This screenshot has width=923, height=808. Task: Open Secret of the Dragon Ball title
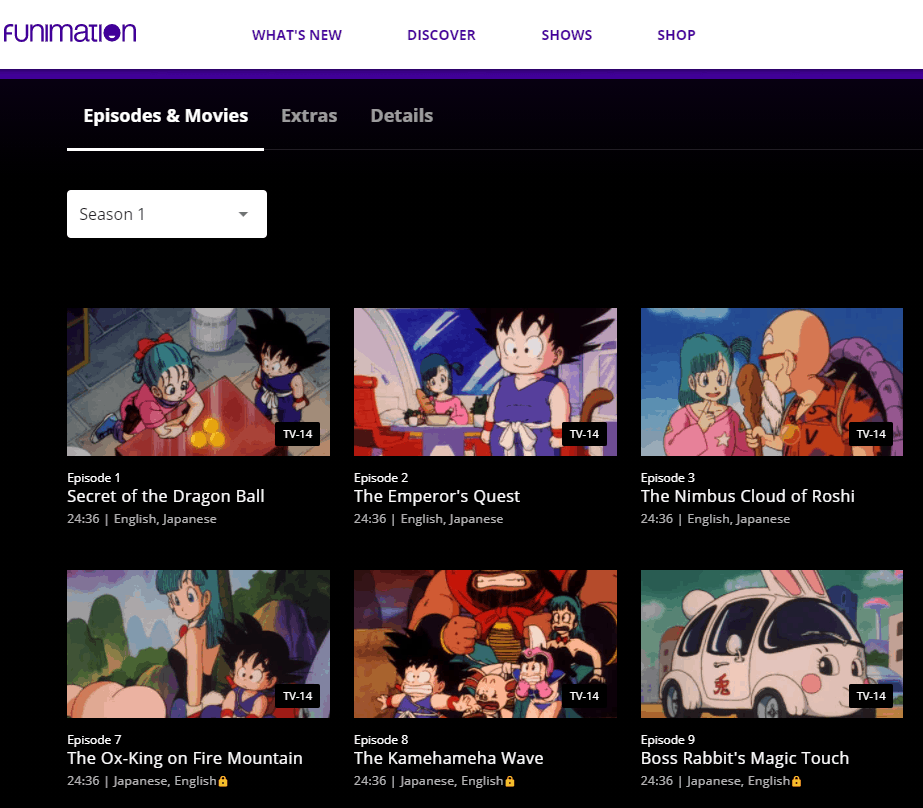[x=165, y=496]
